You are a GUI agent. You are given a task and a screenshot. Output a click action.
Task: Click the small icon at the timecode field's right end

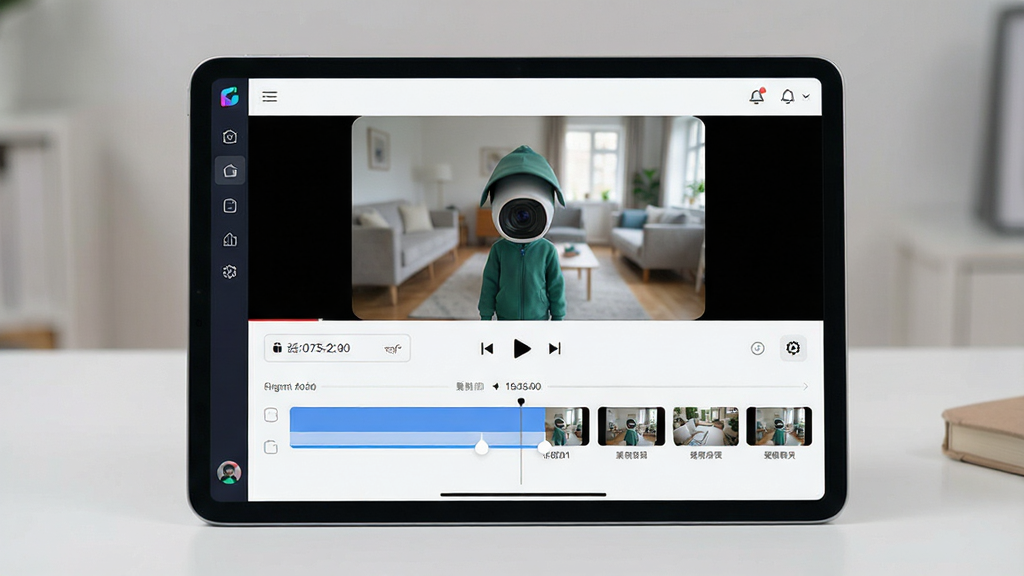392,349
